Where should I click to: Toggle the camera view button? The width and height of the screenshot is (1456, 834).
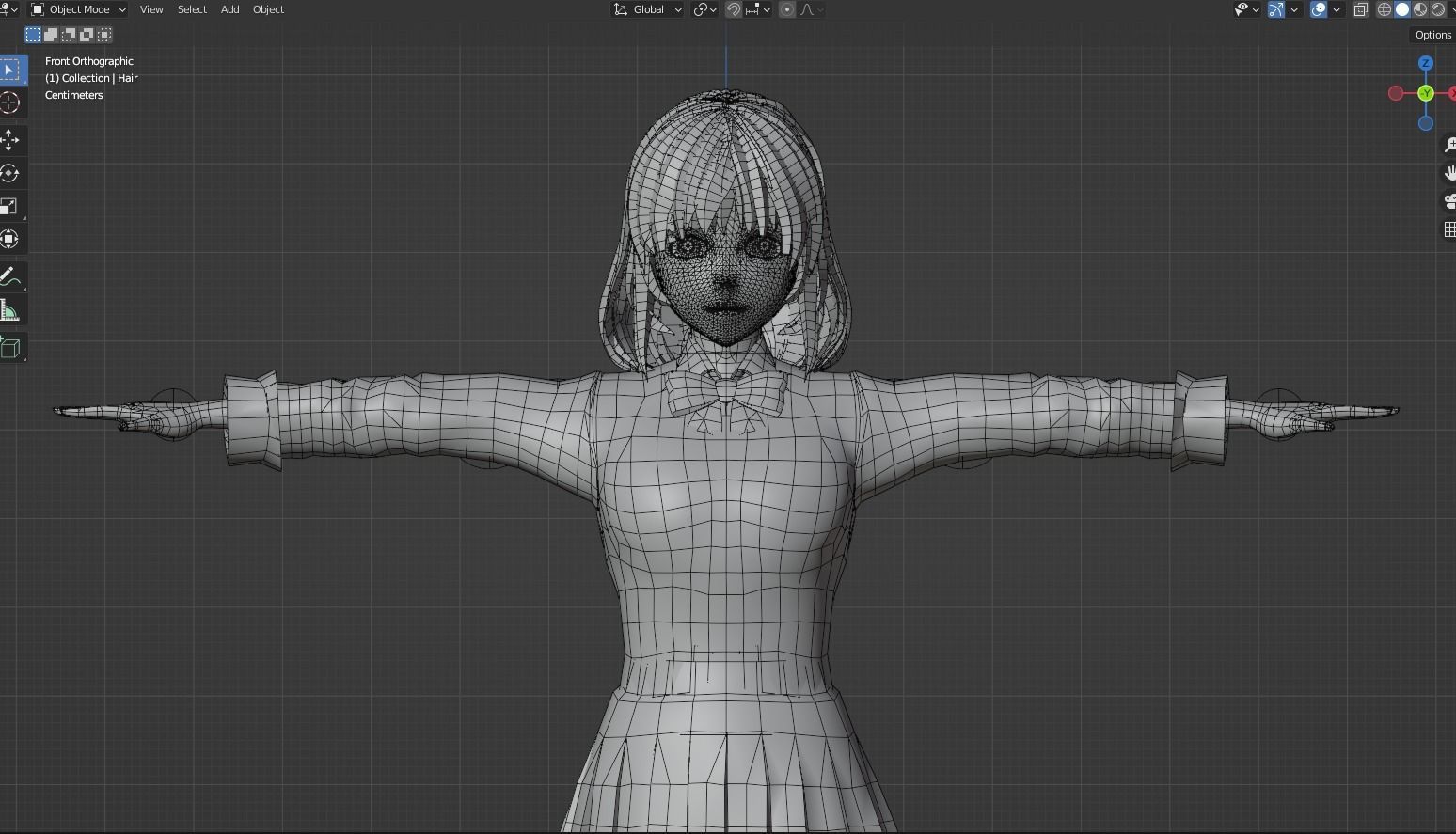click(1449, 201)
